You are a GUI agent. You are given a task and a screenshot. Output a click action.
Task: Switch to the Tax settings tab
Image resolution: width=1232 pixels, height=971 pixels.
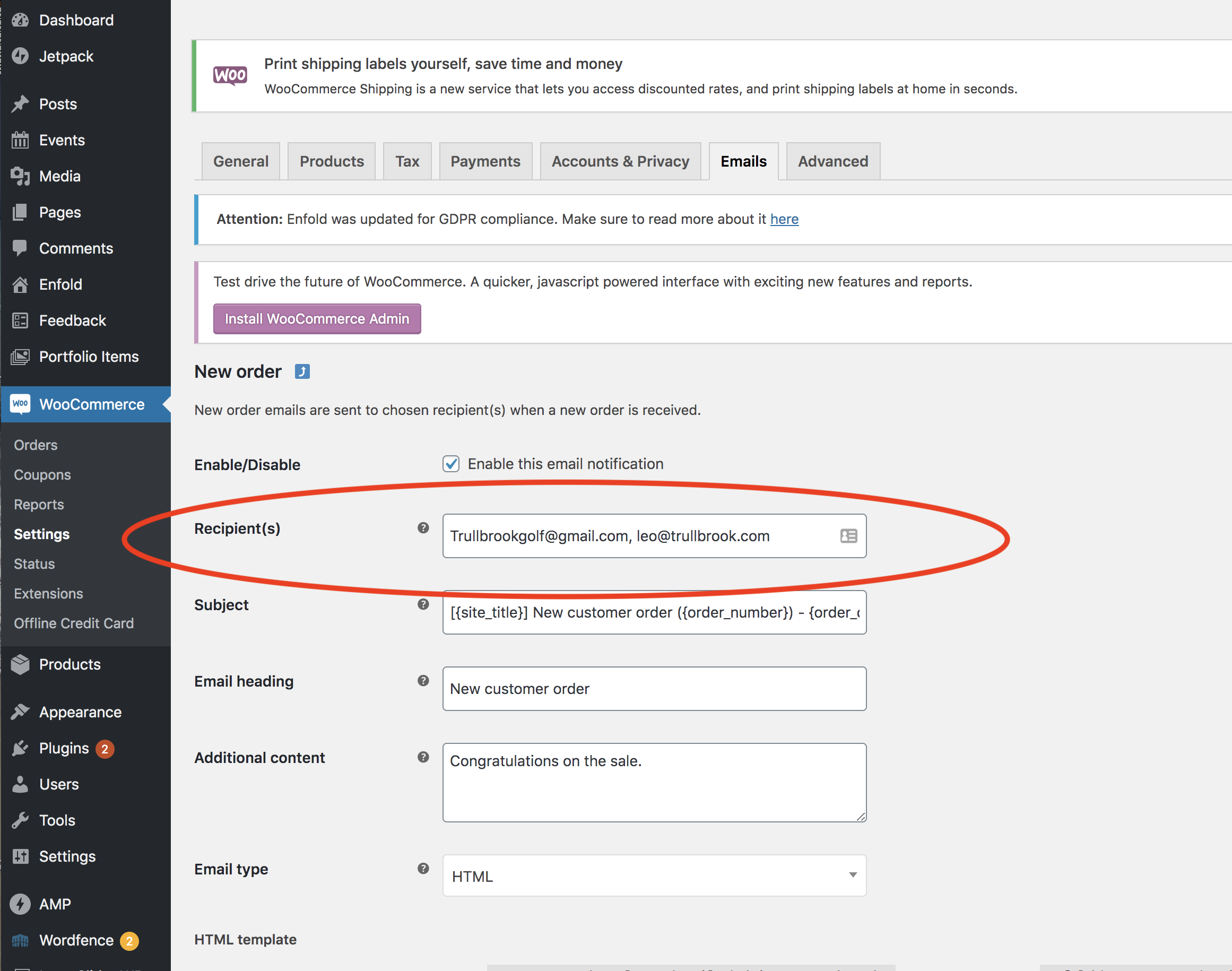tap(407, 161)
